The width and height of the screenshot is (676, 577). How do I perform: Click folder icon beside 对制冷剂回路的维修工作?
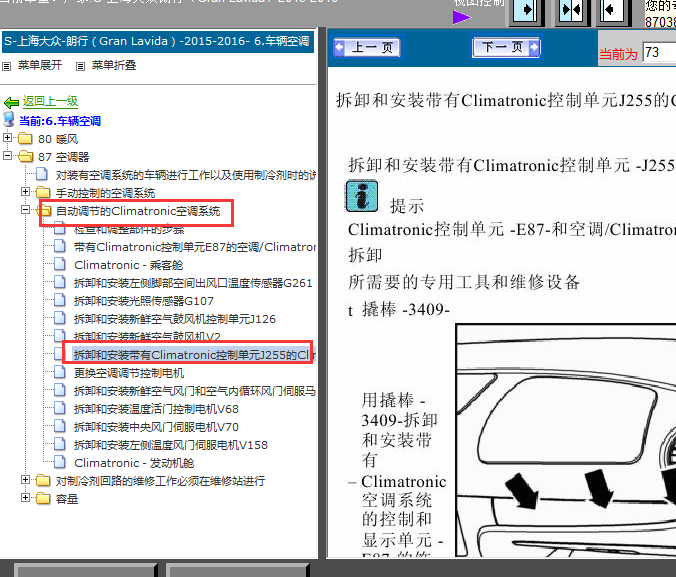43,480
